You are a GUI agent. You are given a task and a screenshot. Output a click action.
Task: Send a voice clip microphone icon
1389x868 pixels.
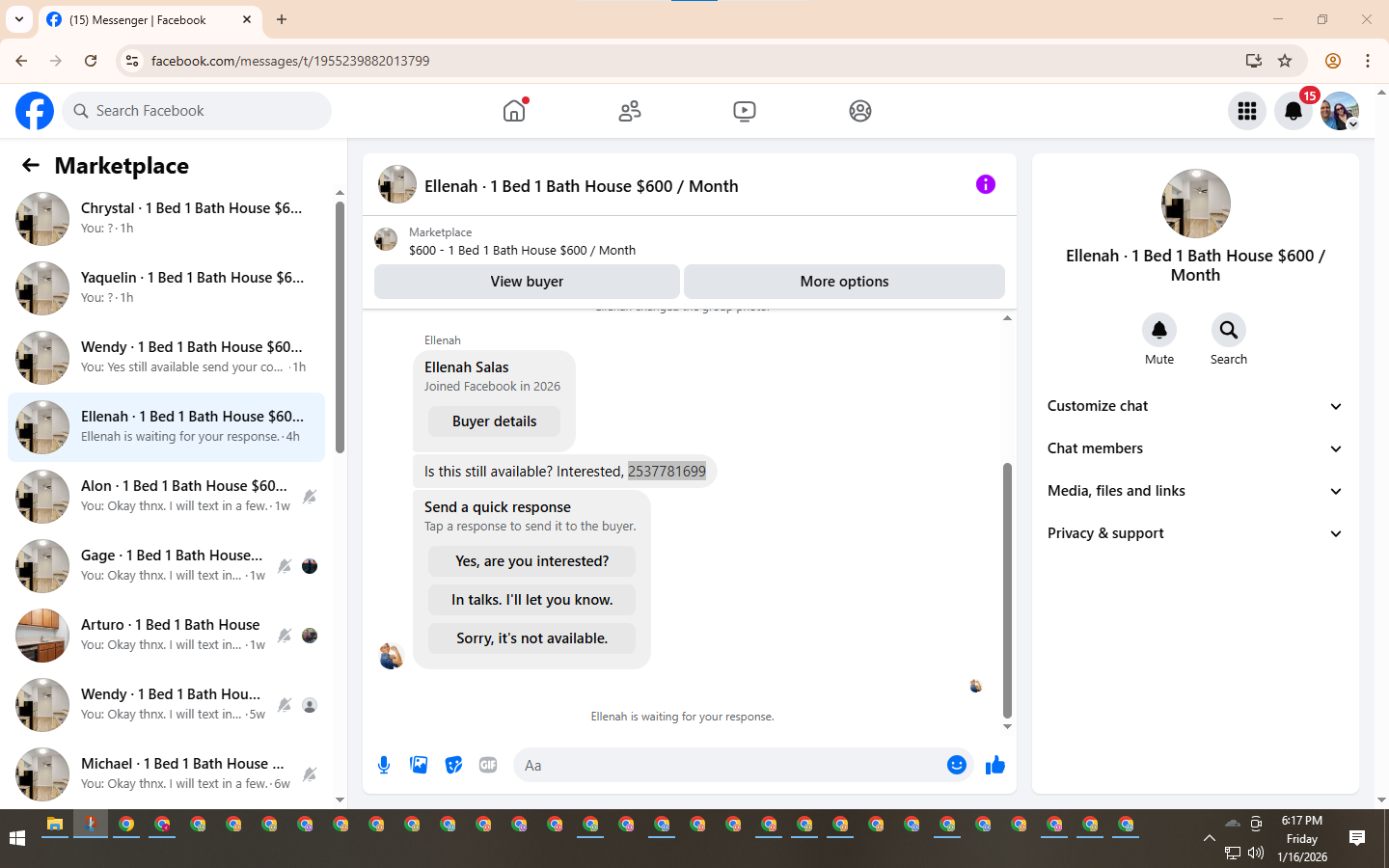click(x=384, y=765)
